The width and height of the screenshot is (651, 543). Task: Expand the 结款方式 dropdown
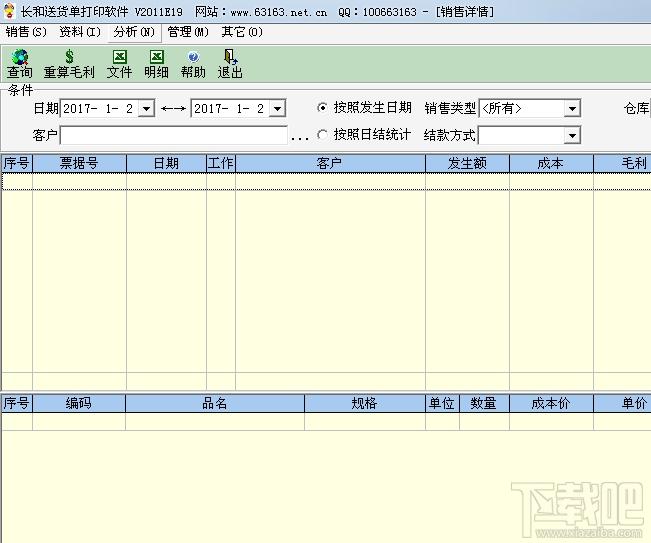(x=572, y=135)
